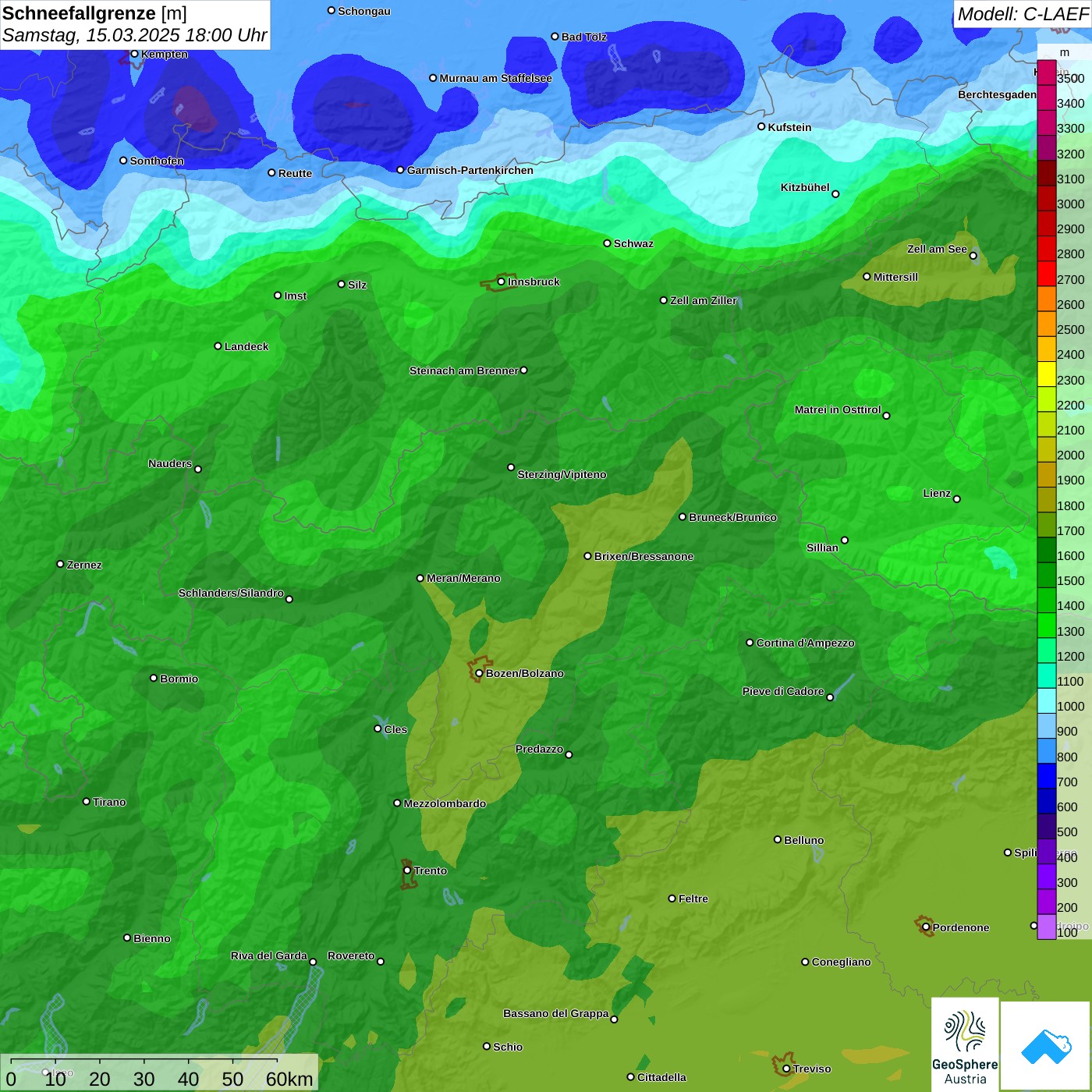Click the Berchtesgaden label
The image size is (1092, 1092).
(997, 94)
